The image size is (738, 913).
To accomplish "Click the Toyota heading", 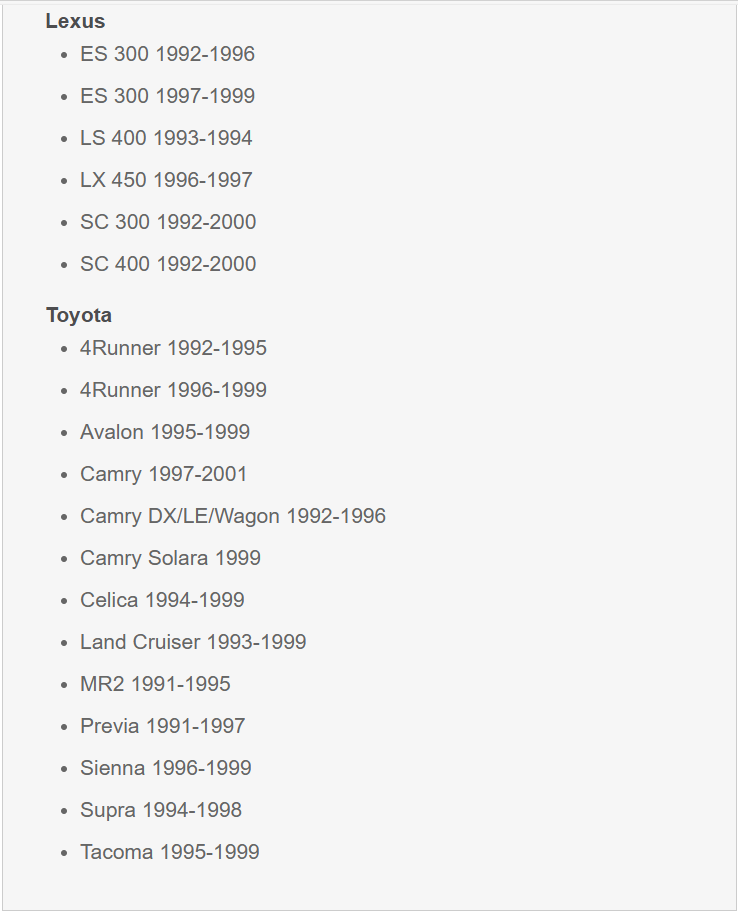I will pyautogui.click(x=79, y=315).
